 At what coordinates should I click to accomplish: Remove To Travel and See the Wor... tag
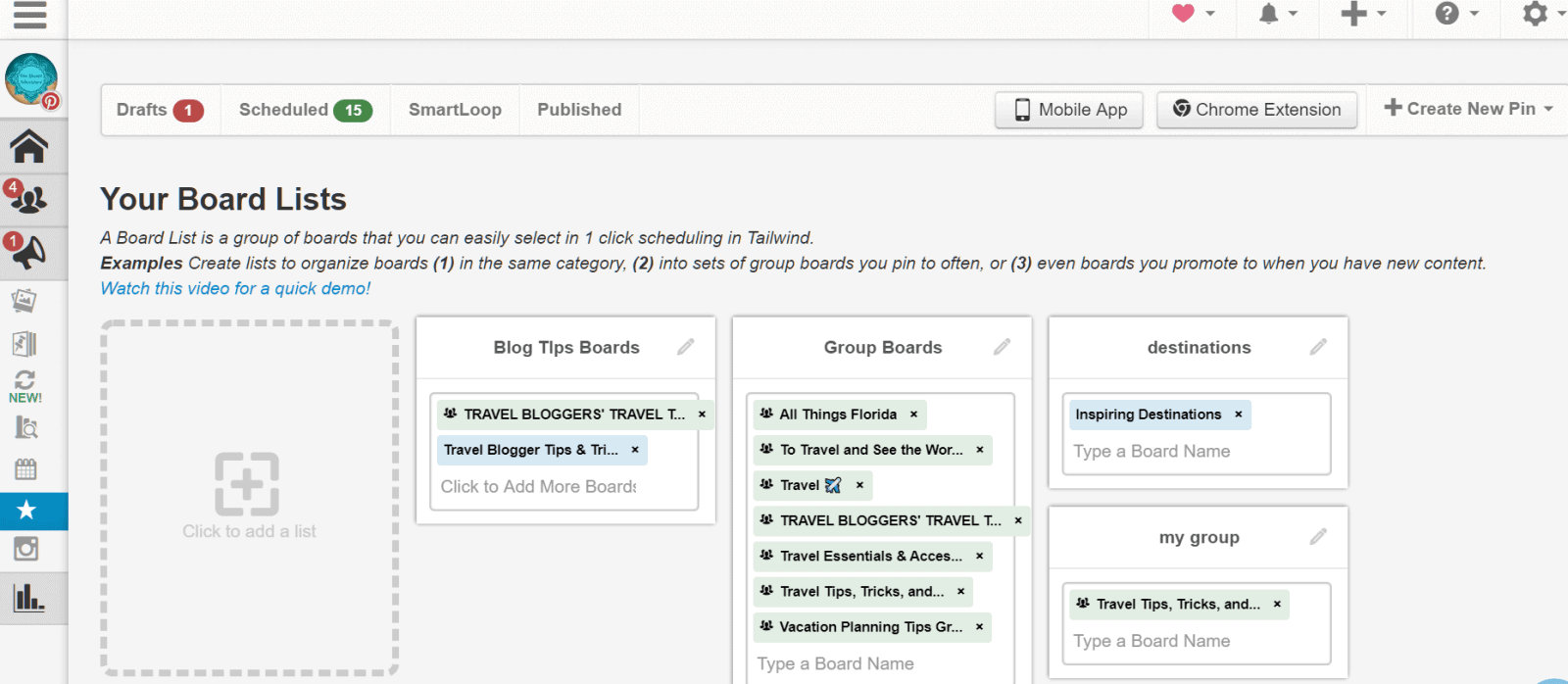(980, 450)
